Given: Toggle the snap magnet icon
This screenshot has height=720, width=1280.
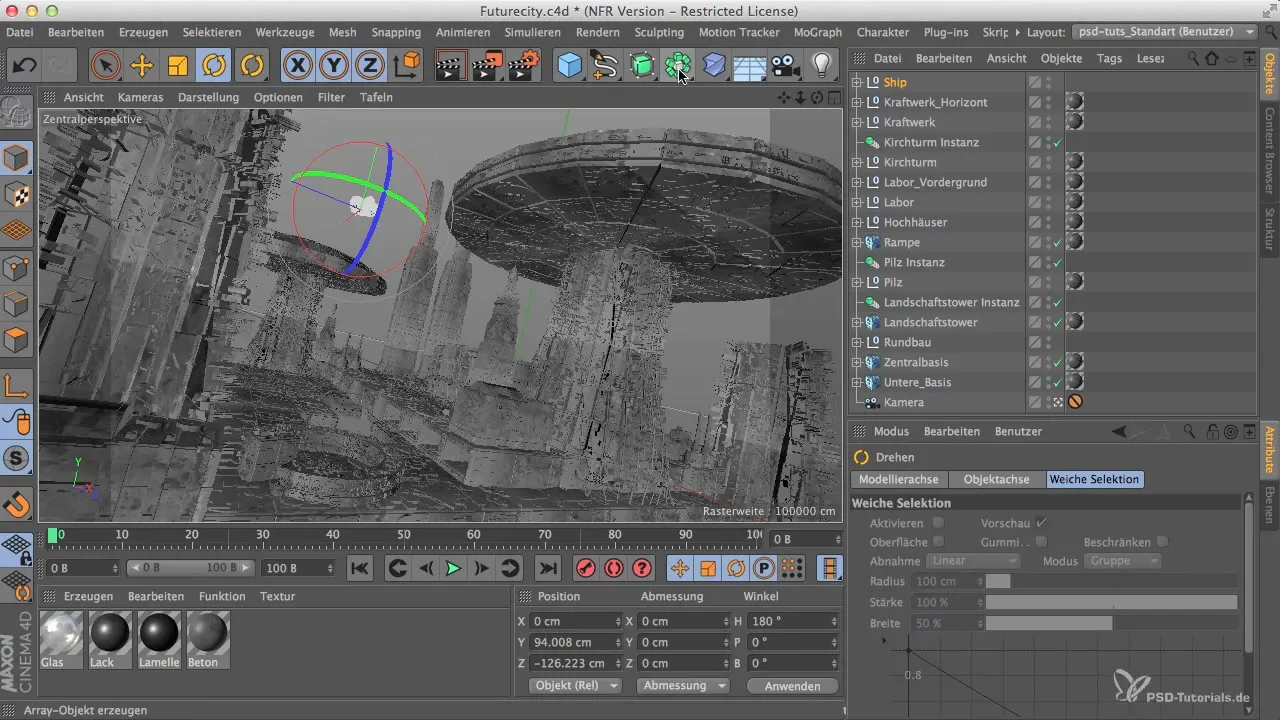Looking at the screenshot, I should click(17, 503).
